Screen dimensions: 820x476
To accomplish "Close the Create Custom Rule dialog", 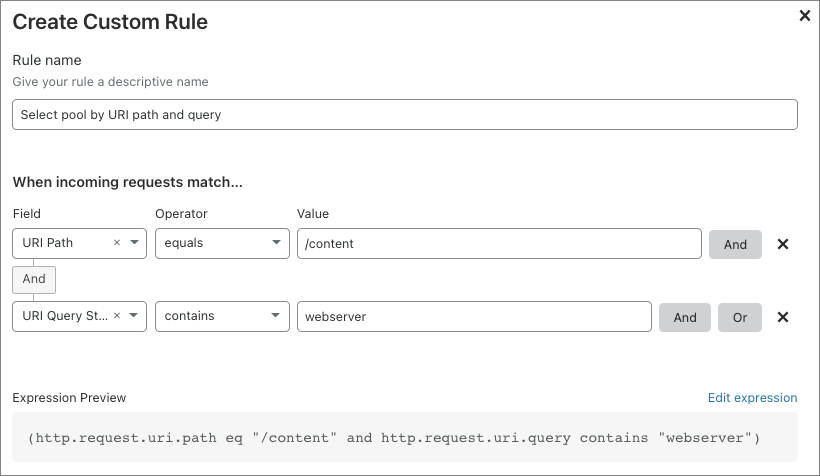I will [805, 16].
